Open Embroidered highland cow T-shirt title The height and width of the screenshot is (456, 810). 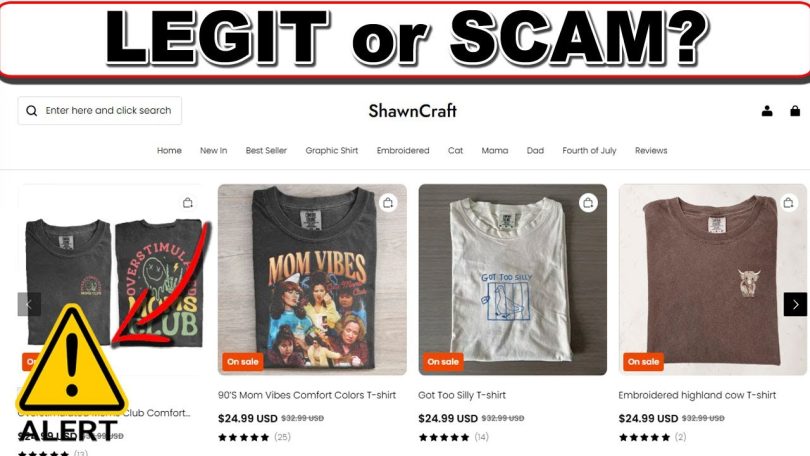[697, 395]
